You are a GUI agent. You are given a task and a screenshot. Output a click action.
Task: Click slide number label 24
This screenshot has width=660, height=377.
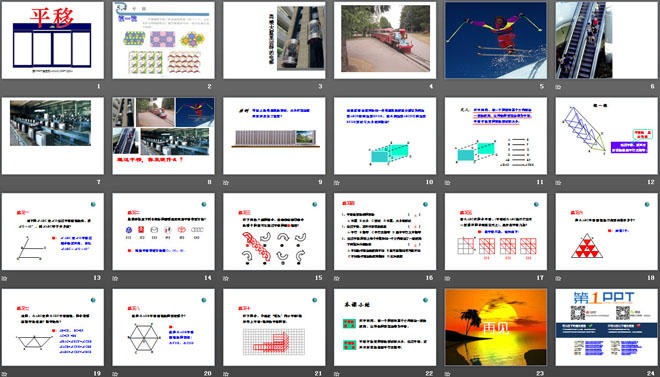(651, 373)
